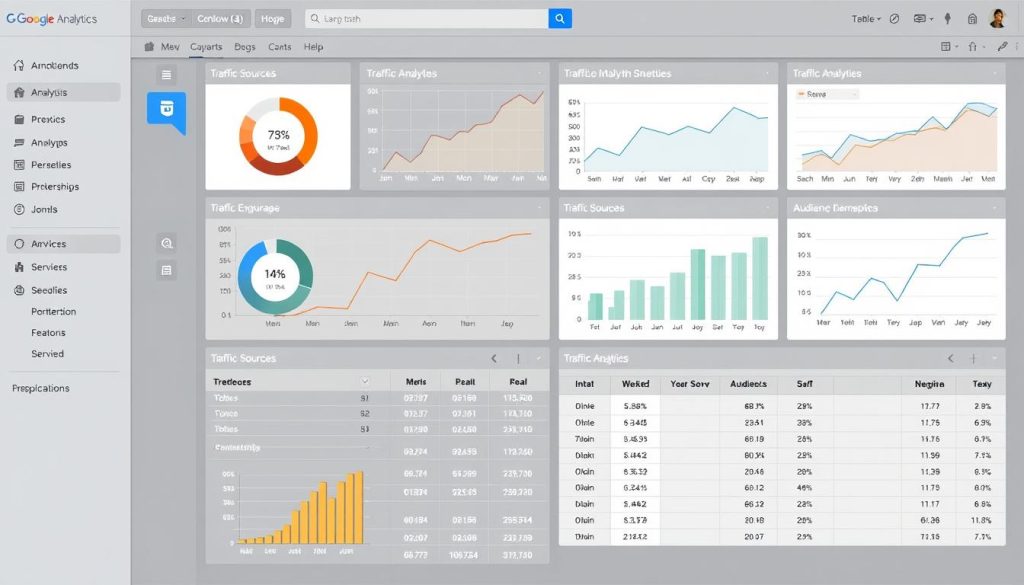Open the Table dropdown
The width and height of the screenshot is (1024, 585).
[866, 19]
